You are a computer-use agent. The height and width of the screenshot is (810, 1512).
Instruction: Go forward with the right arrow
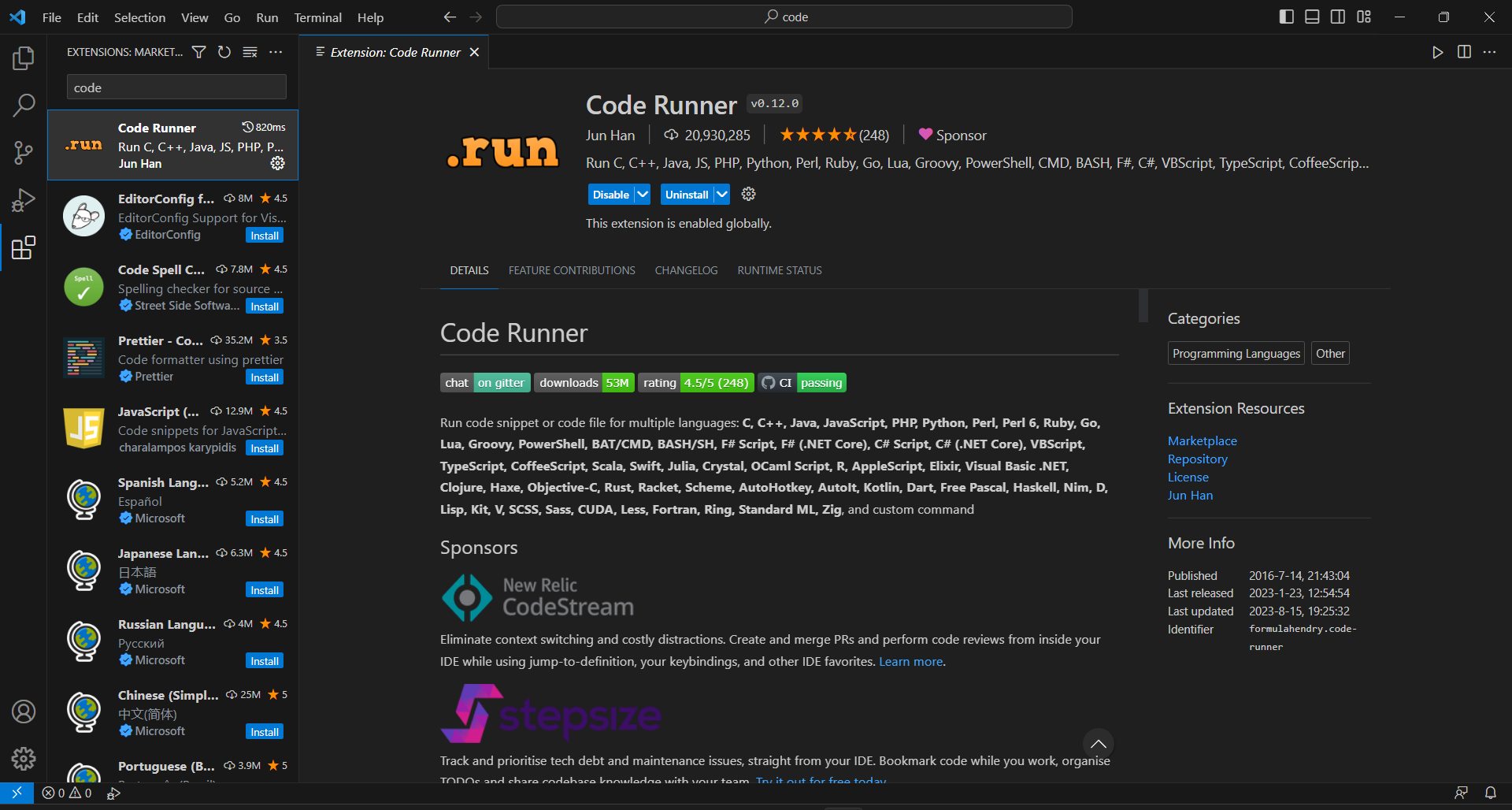(x=476, y=17)
